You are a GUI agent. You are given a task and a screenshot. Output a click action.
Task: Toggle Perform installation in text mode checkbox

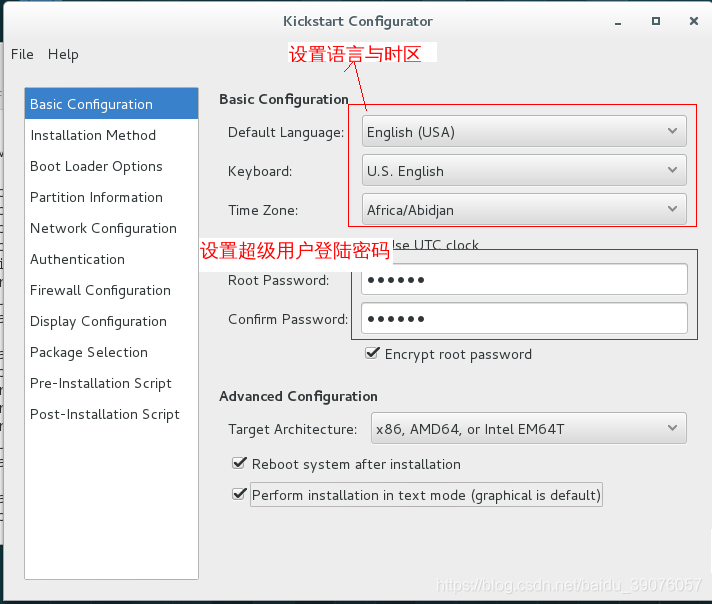239,494
